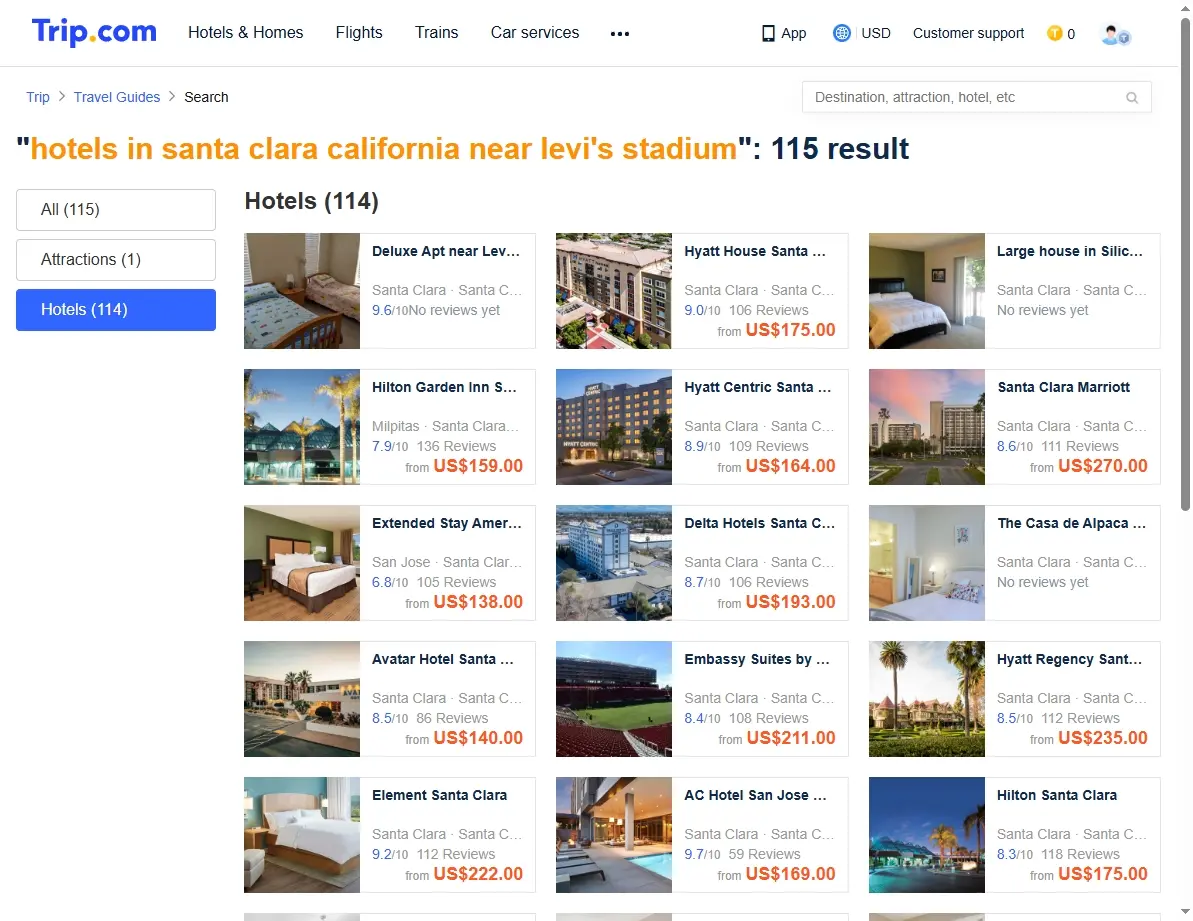The width and height of the screenshot is (1193, 921).
Task: Open the Car services menu
Action: point(535,33)
